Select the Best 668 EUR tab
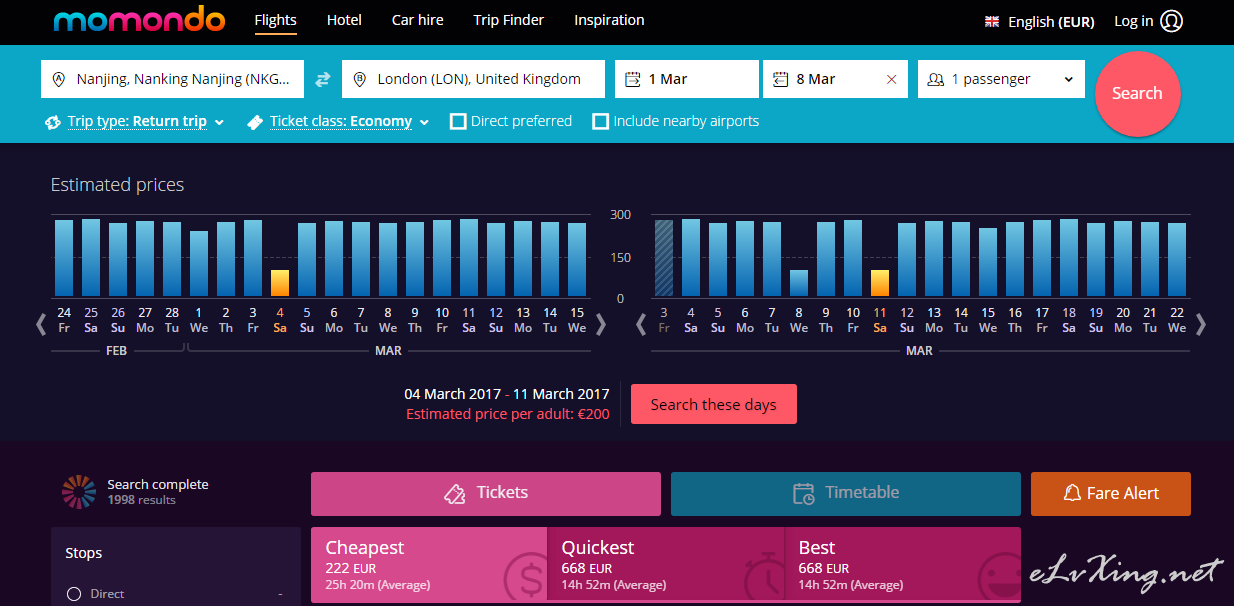 903,565
